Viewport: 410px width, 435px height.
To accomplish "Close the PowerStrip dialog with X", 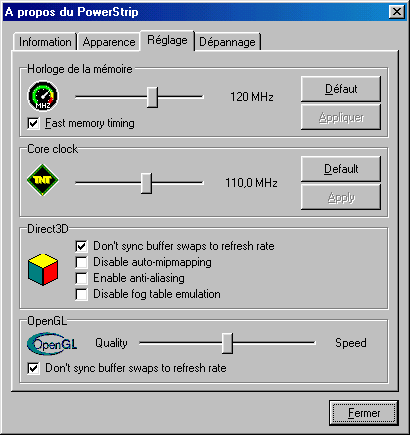I will [397, 12].
